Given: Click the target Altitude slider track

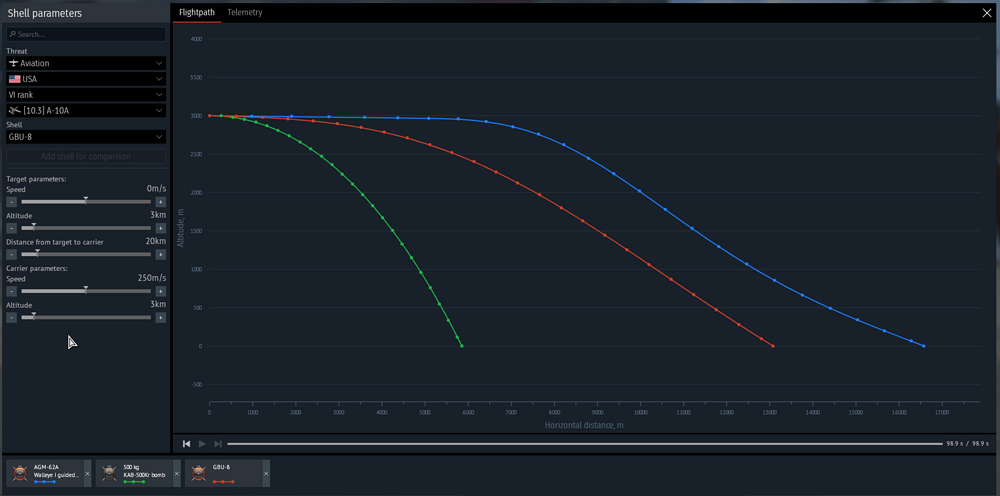Looking at the screenshot, I should pos(86,228).
